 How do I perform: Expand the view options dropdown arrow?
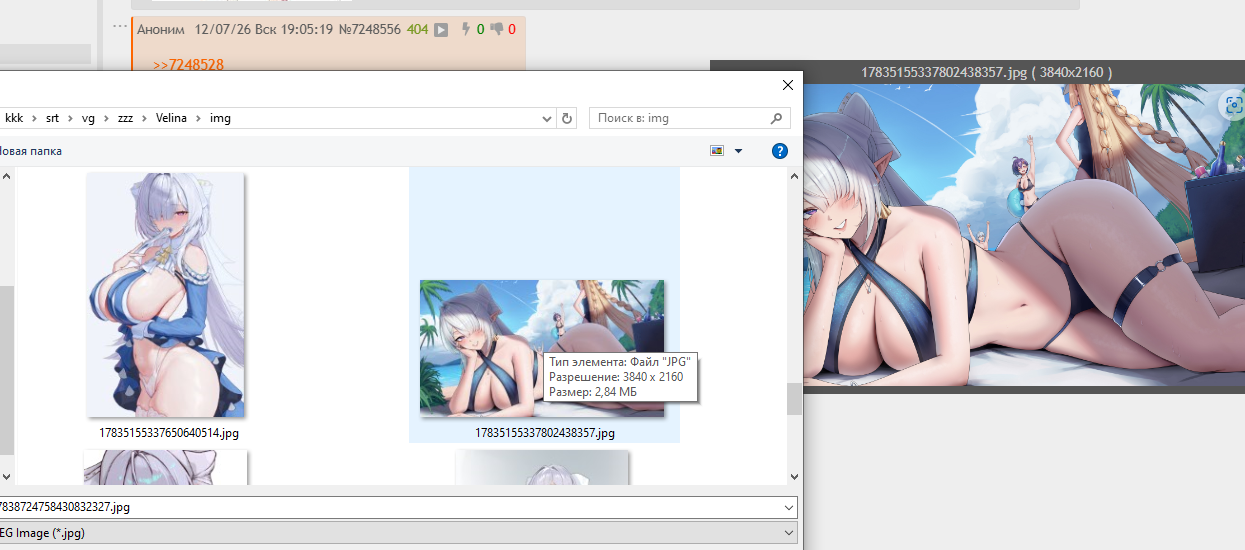(x=739, y=151)
